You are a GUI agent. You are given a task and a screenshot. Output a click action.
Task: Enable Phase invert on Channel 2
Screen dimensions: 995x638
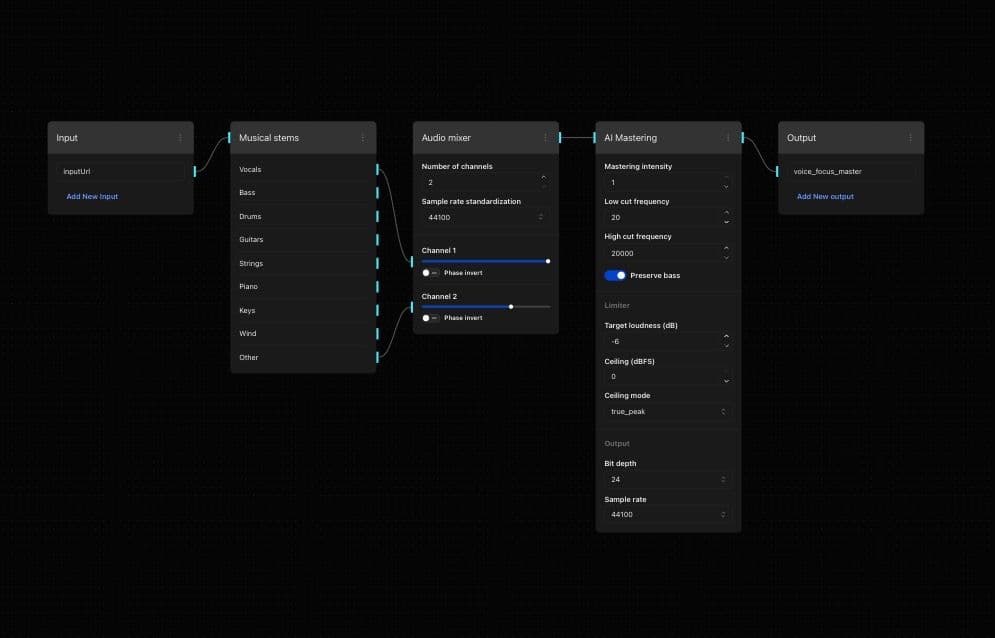pyautogui.click(x=430, y=318)
